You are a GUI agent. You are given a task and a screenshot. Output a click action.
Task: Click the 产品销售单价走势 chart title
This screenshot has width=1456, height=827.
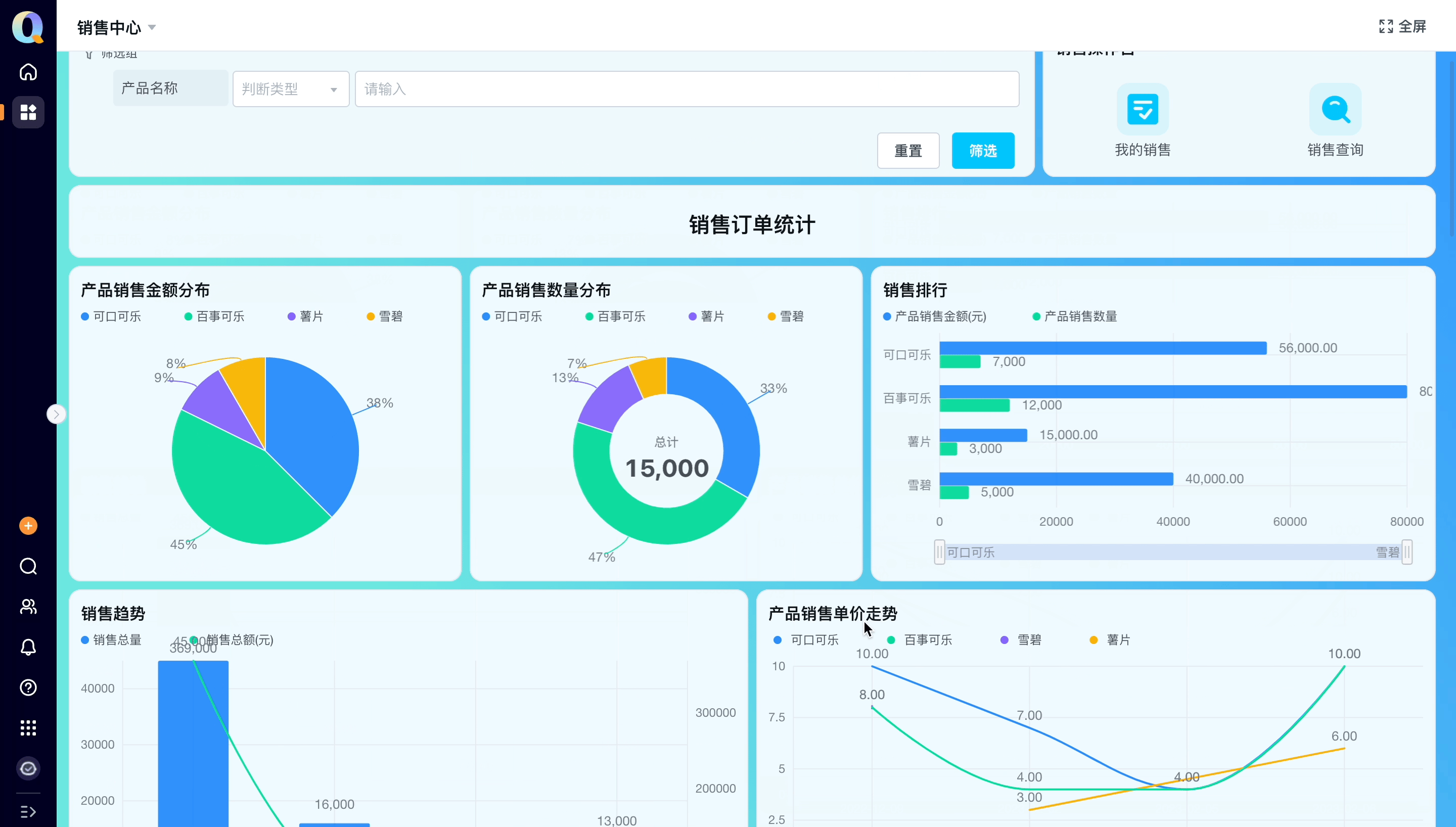point(833,614)
